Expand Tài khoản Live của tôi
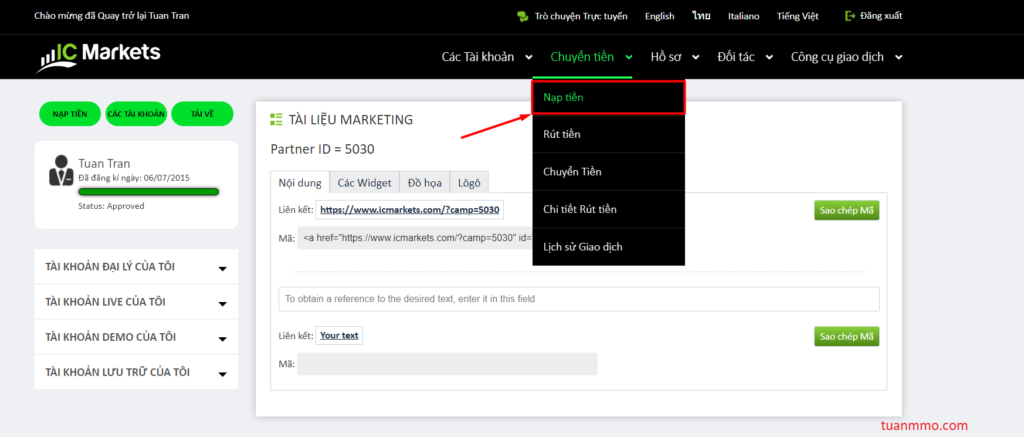This screenshot has height=437, width=1024. click(136, 302)
